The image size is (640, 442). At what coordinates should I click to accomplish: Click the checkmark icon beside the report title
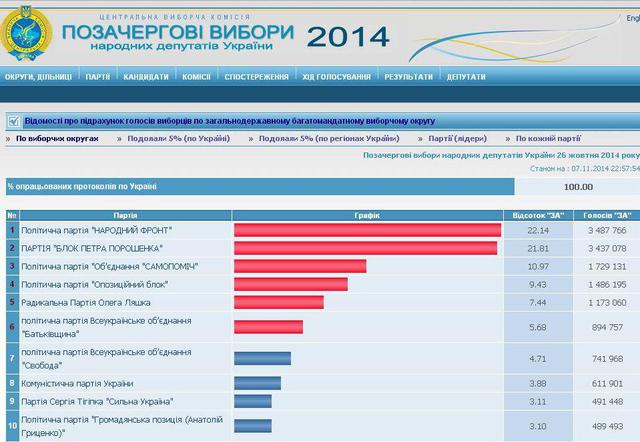(13, 121)
